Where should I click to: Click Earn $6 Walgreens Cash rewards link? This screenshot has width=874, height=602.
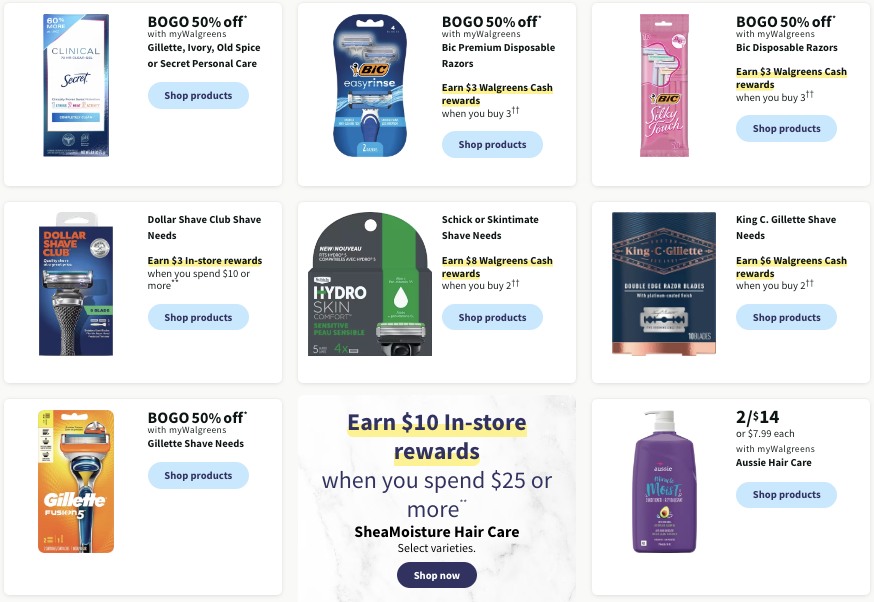[791, 267]
